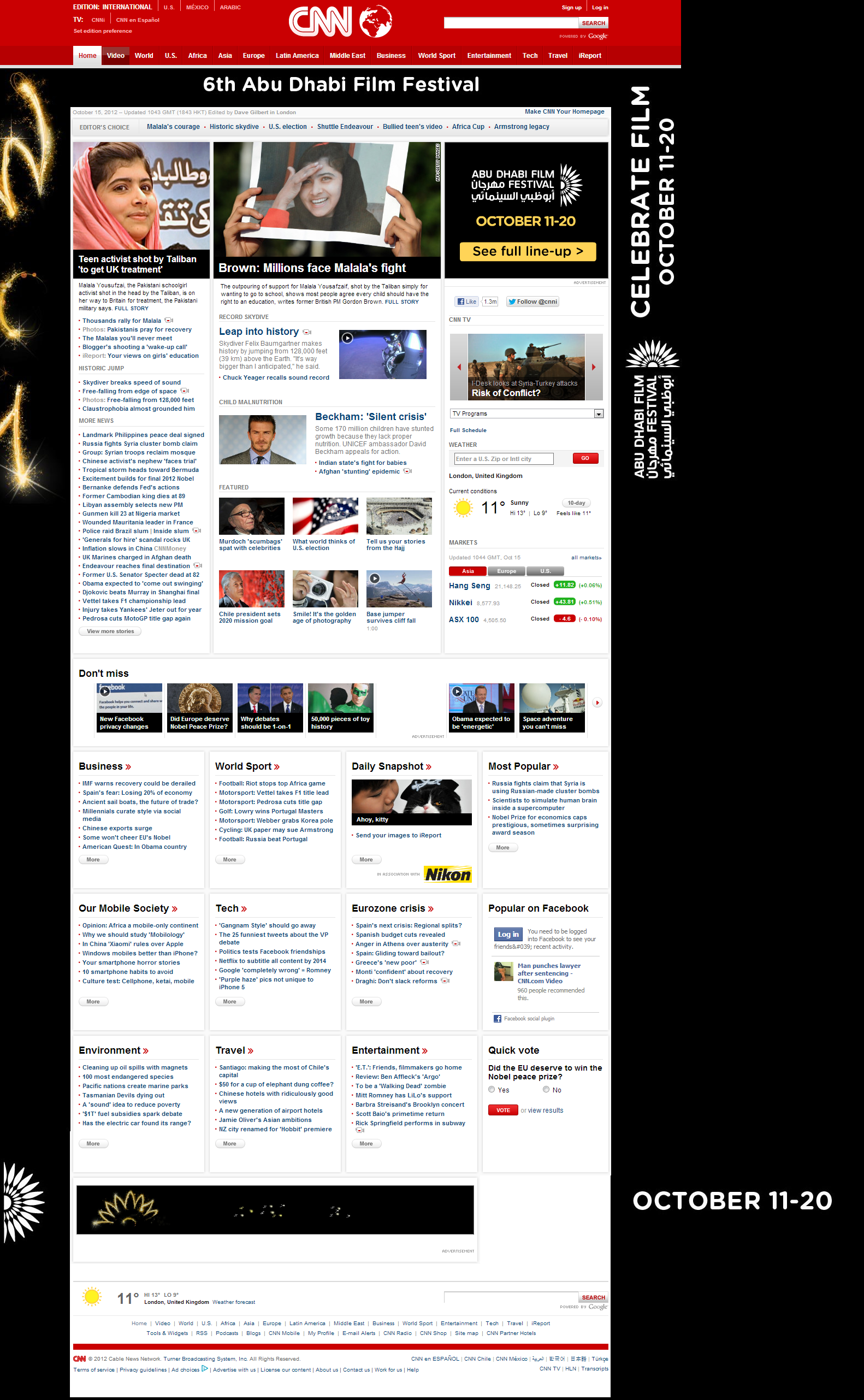The width and height of the screenshot is (864, 1400).
Task: Click the Man punches lawyer thumbnail
Action: point(504,971)
